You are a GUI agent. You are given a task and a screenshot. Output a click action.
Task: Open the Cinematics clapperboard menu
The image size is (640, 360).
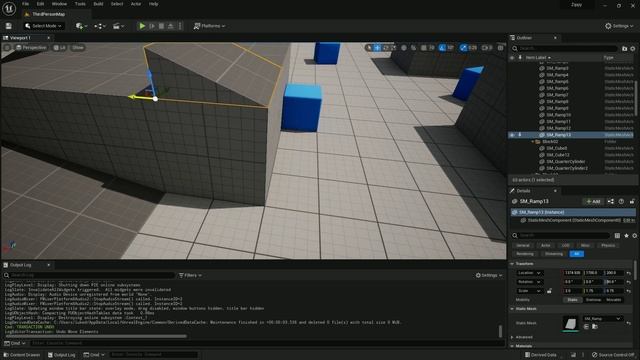click(118, 26)
